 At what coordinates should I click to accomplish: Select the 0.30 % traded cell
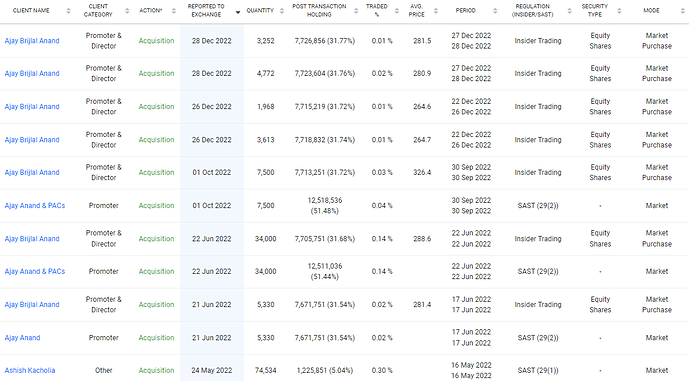382,370
